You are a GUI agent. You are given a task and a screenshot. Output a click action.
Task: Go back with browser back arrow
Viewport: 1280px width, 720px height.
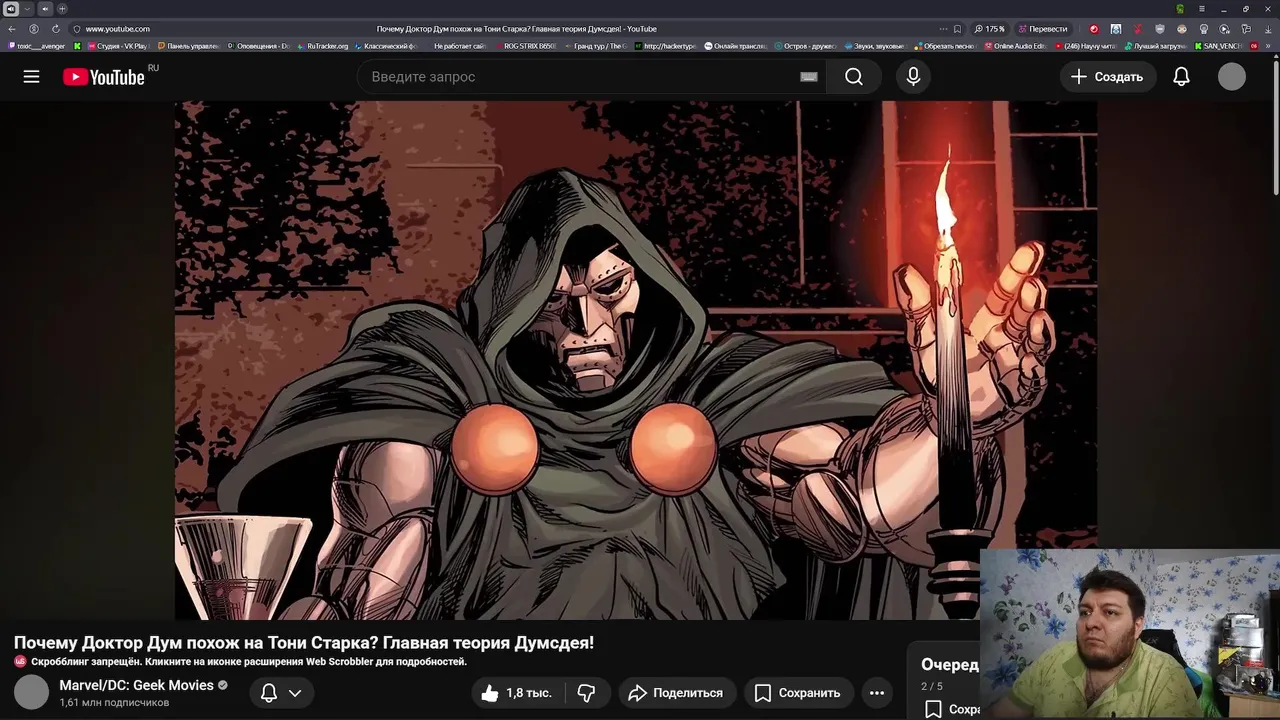click(12, 29)
